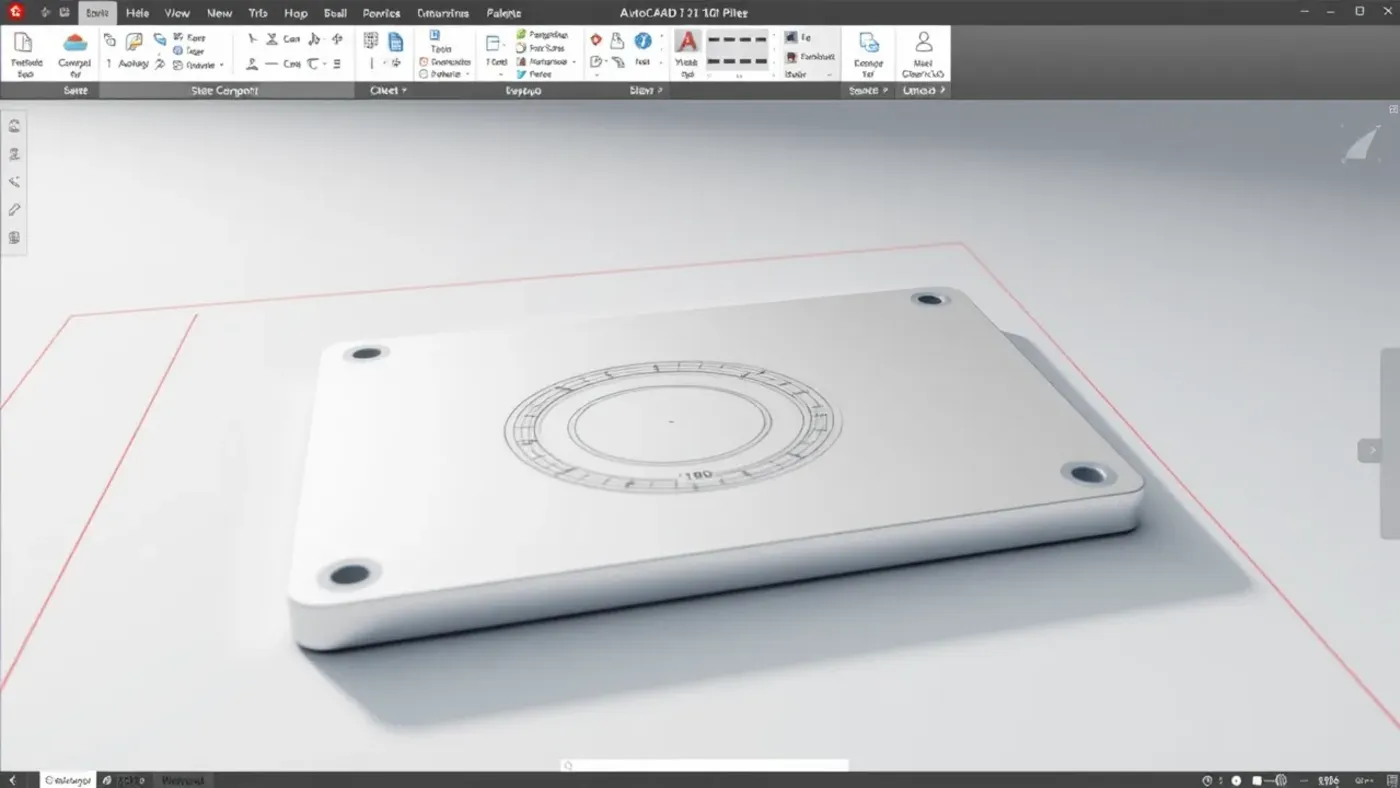Click the red AutoCAD application logo
Image resolution: width=1400 pixels, height=788 pixels.
click(14, 12)
